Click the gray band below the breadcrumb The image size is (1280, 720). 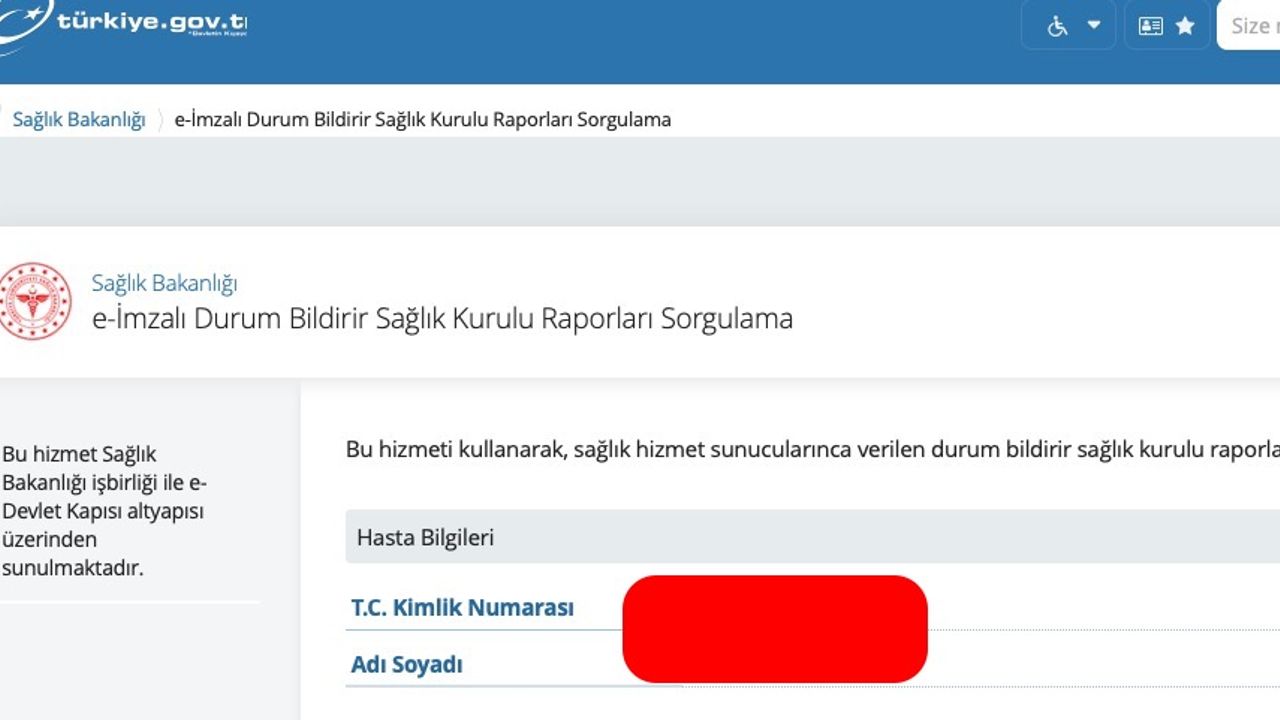[x=640, y=181]
